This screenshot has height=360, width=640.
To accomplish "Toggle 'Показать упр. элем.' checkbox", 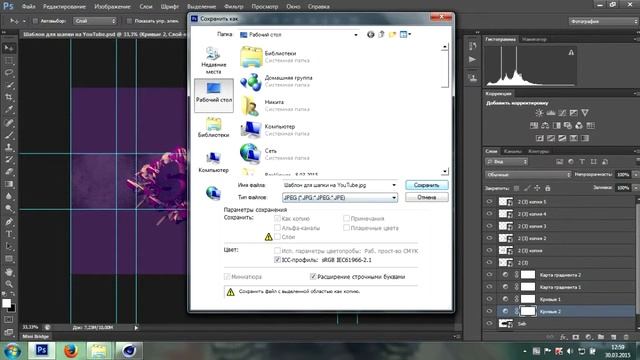I will click(x=129, y=21).
